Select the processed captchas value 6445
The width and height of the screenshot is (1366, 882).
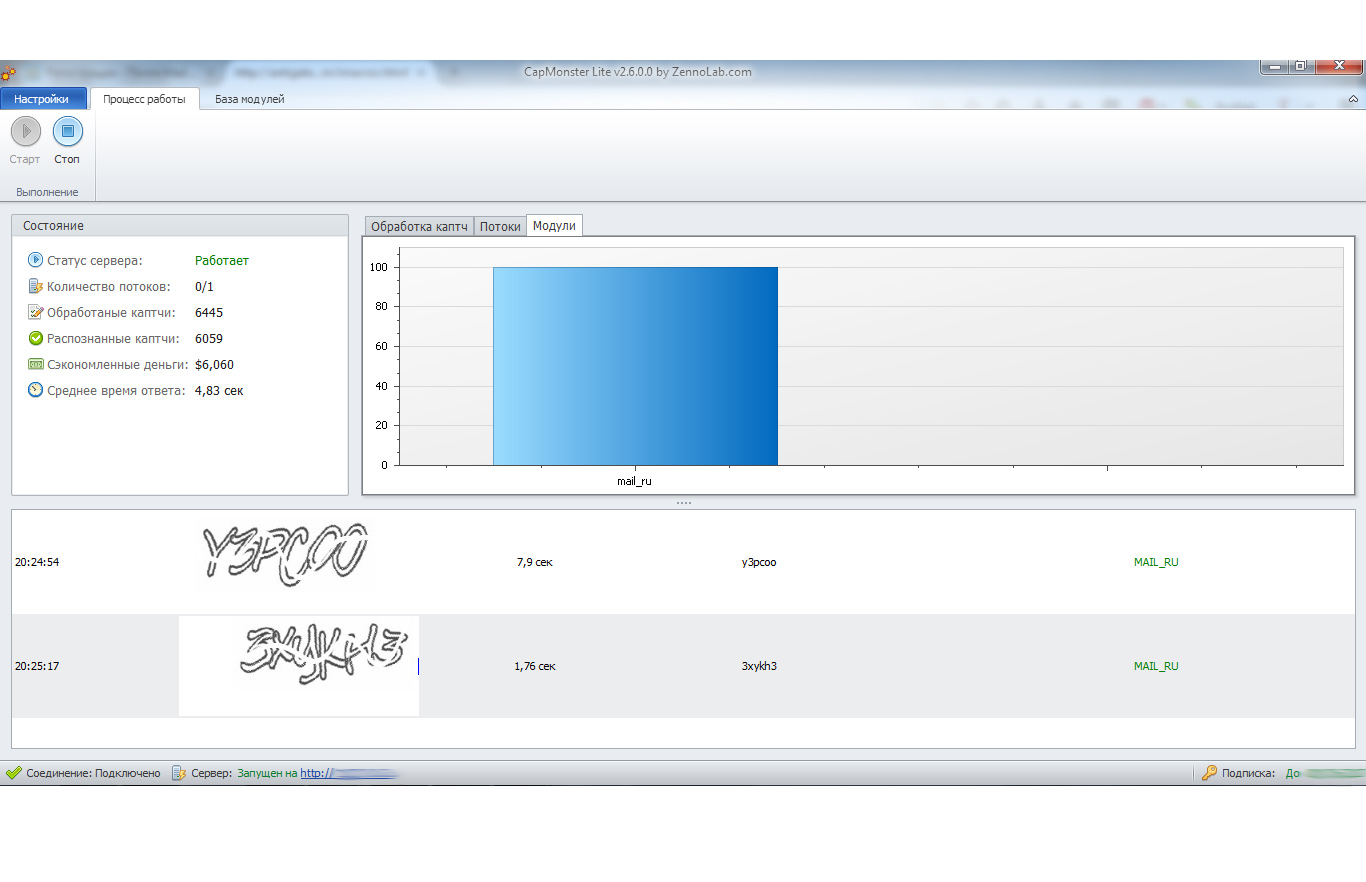(209, 312)
